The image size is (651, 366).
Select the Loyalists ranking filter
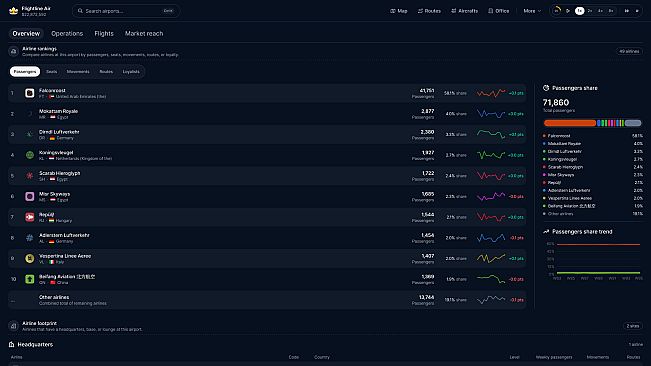[x=131, y=71]
